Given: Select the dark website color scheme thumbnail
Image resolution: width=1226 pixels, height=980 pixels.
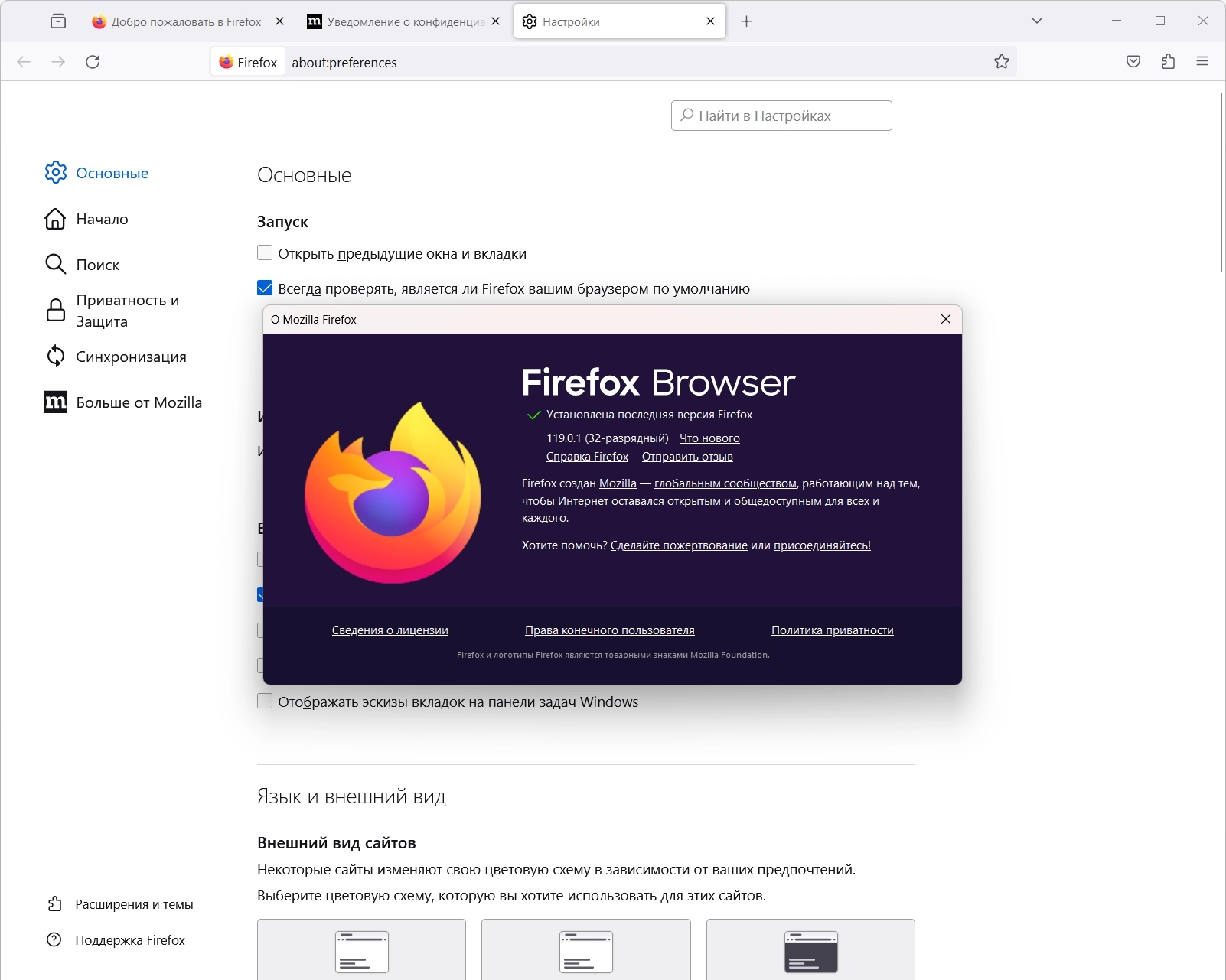Looking at the screenshot, I should point(811,949).
